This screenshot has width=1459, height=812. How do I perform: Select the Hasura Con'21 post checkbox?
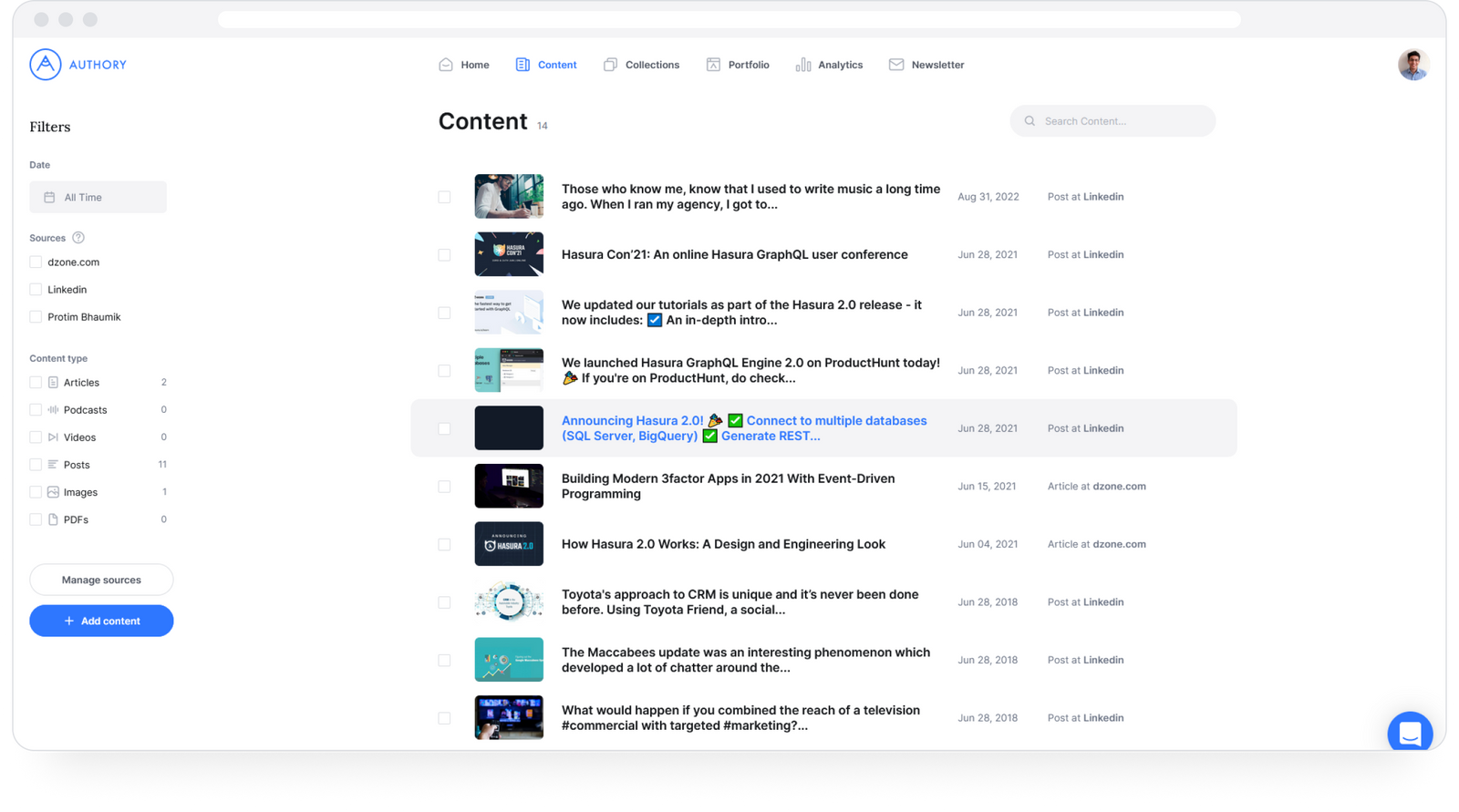(444, 255)
